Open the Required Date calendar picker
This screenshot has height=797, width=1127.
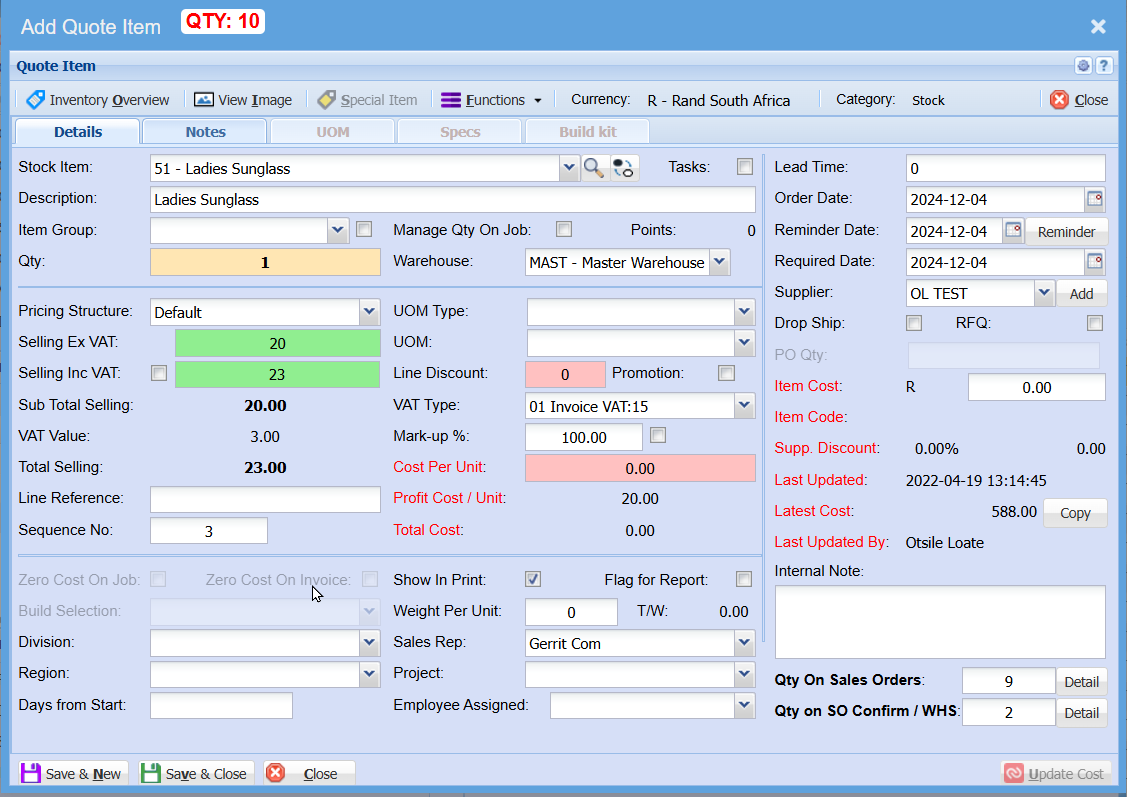[x=1095, y=262]
